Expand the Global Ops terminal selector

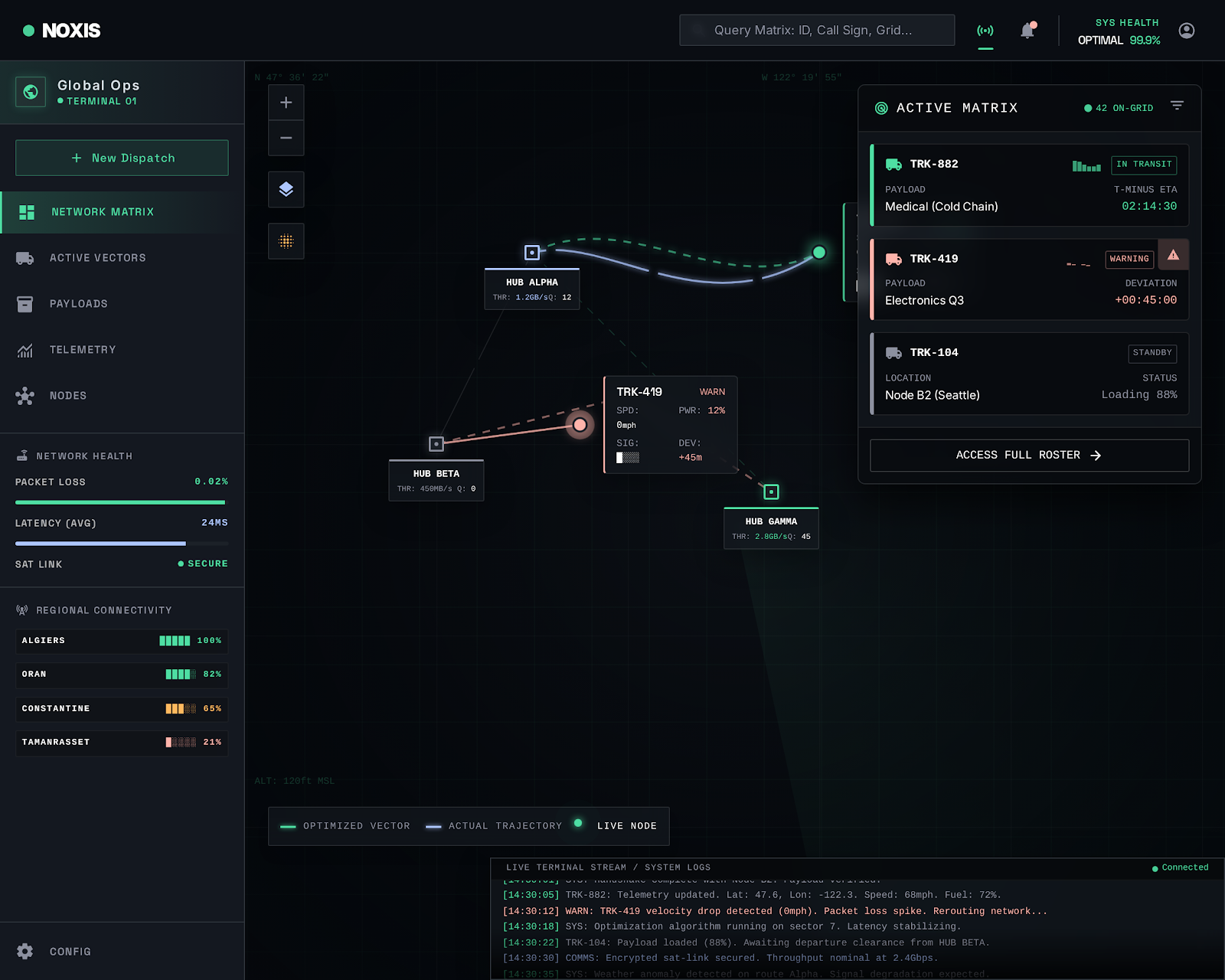pyautogui.click(x=122, y=92)
